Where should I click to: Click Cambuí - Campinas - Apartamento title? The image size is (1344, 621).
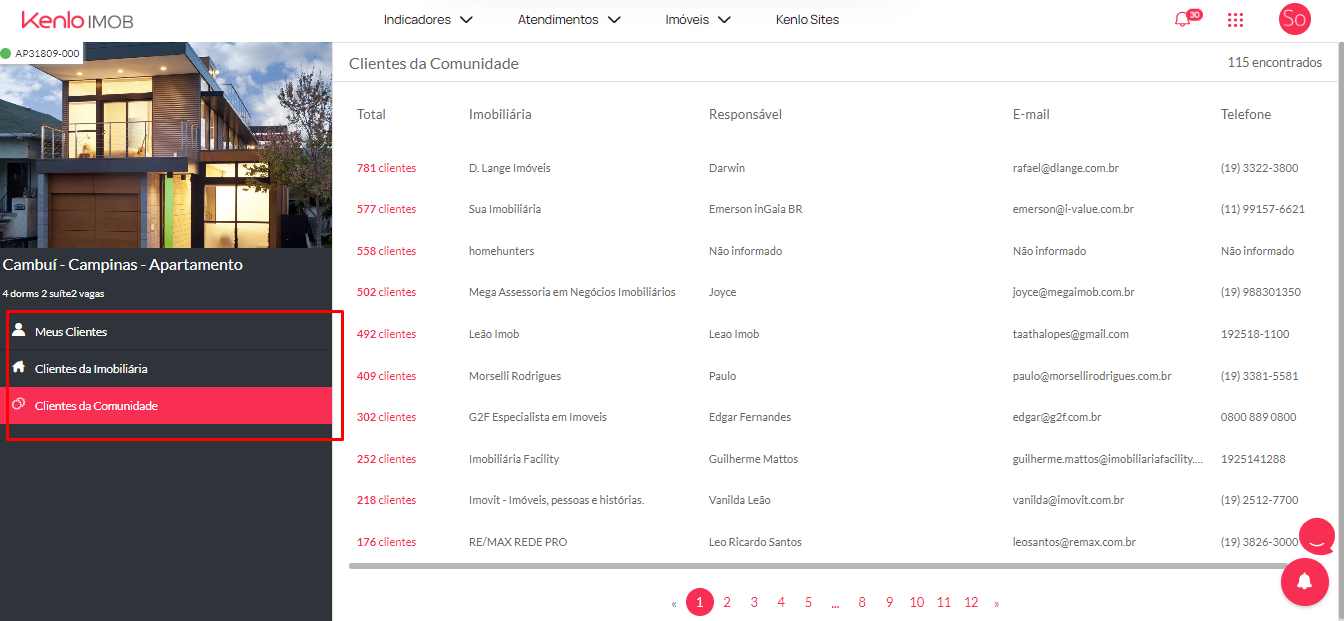(x=123, y=265)
